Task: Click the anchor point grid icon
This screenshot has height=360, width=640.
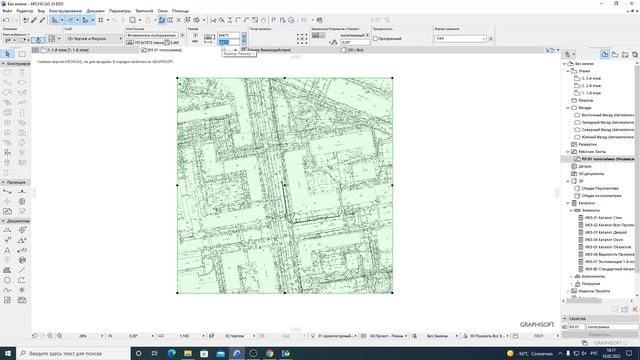Action: (302, 39)
